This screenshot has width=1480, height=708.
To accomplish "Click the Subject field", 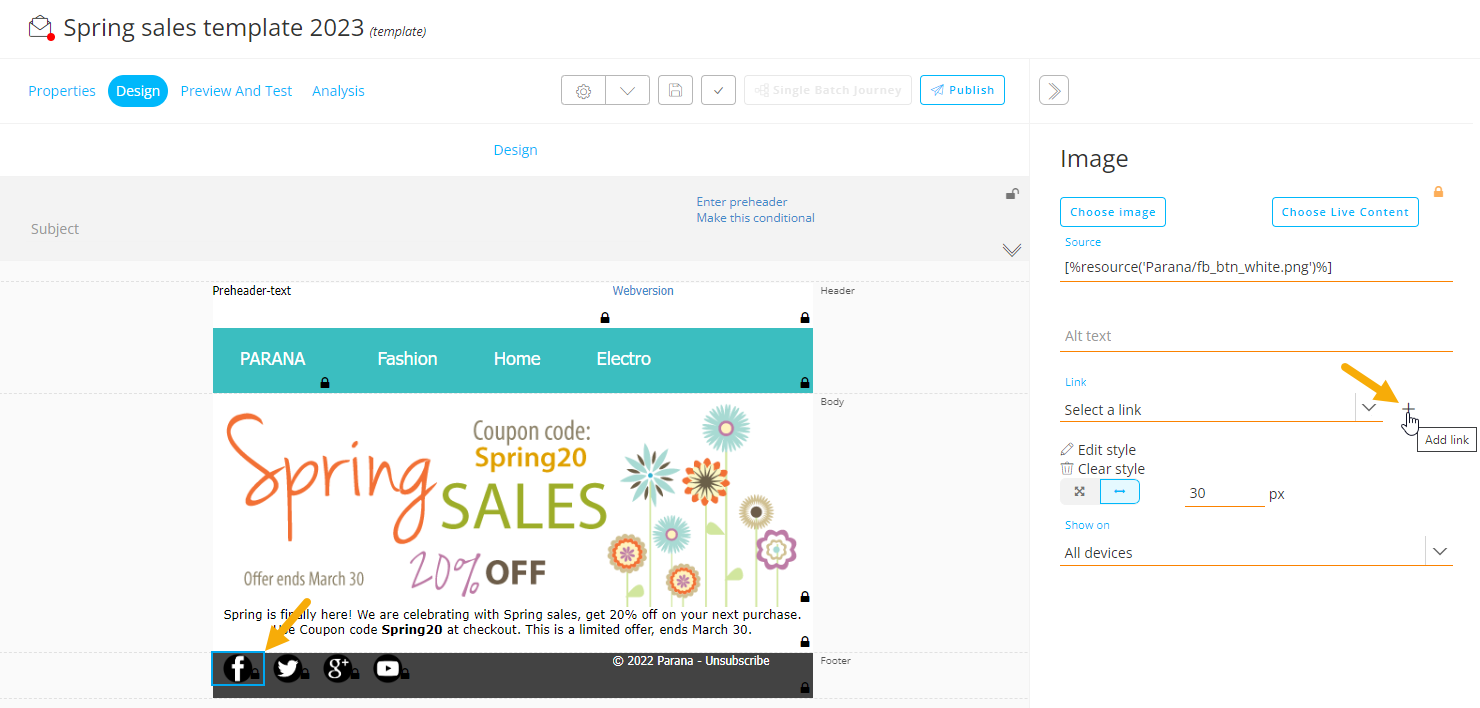I will (55, 229).
